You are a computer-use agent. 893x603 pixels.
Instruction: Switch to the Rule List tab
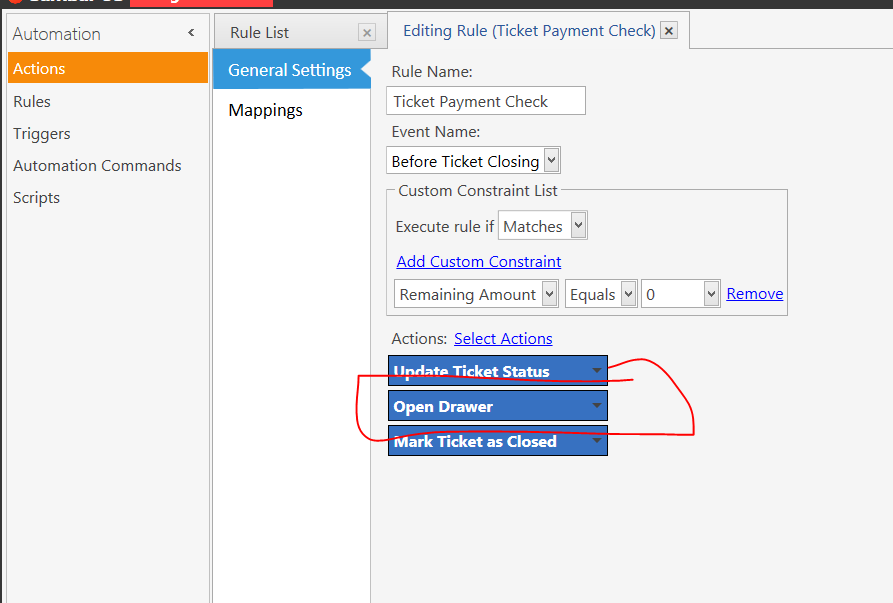(260, 33)
